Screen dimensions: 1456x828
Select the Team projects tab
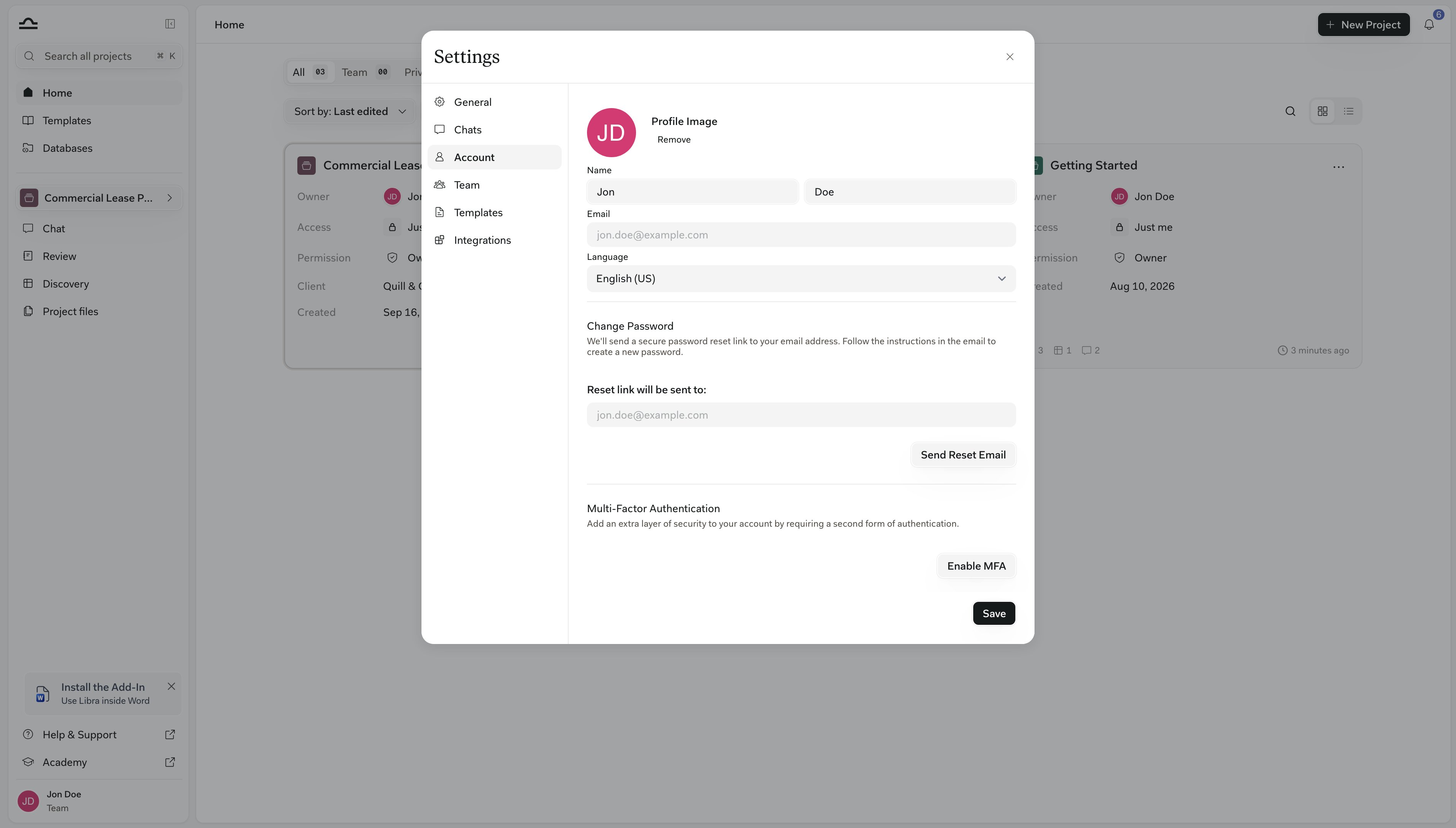pos(366,72)
